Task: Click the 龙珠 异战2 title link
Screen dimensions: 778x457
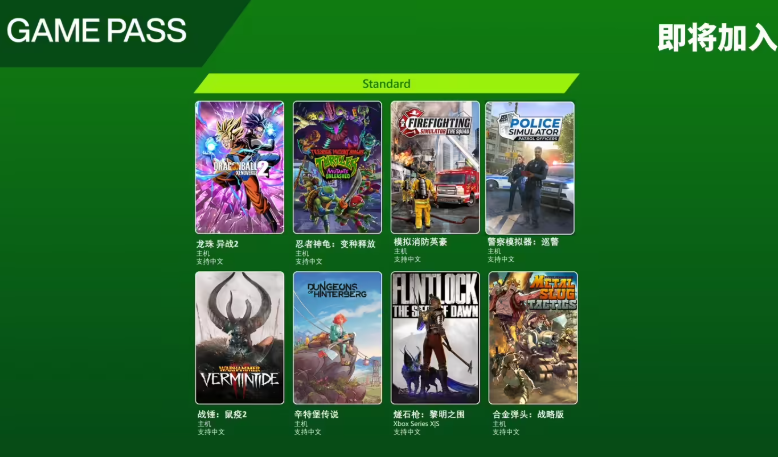Action: tap(218, 244)
